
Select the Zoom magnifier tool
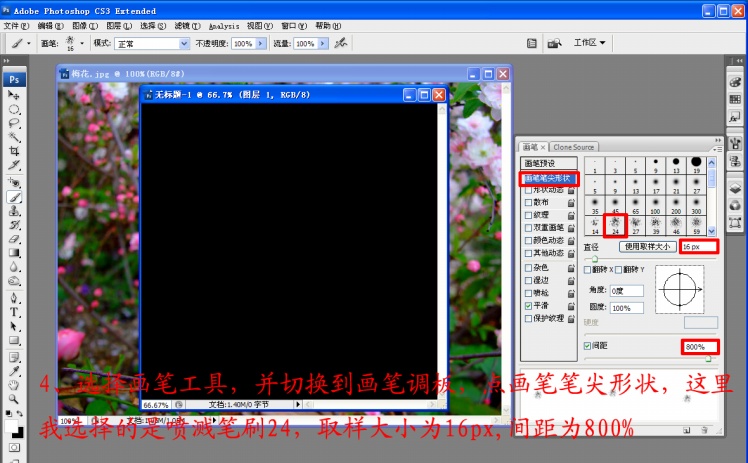pos(15,398)
